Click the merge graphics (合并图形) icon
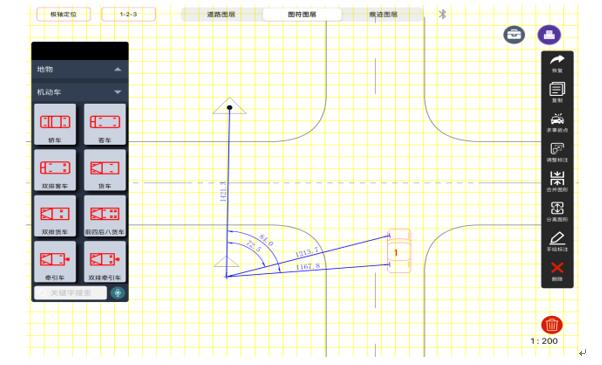The height and width of the screenshot is (365, 602). tap(557, 182)
